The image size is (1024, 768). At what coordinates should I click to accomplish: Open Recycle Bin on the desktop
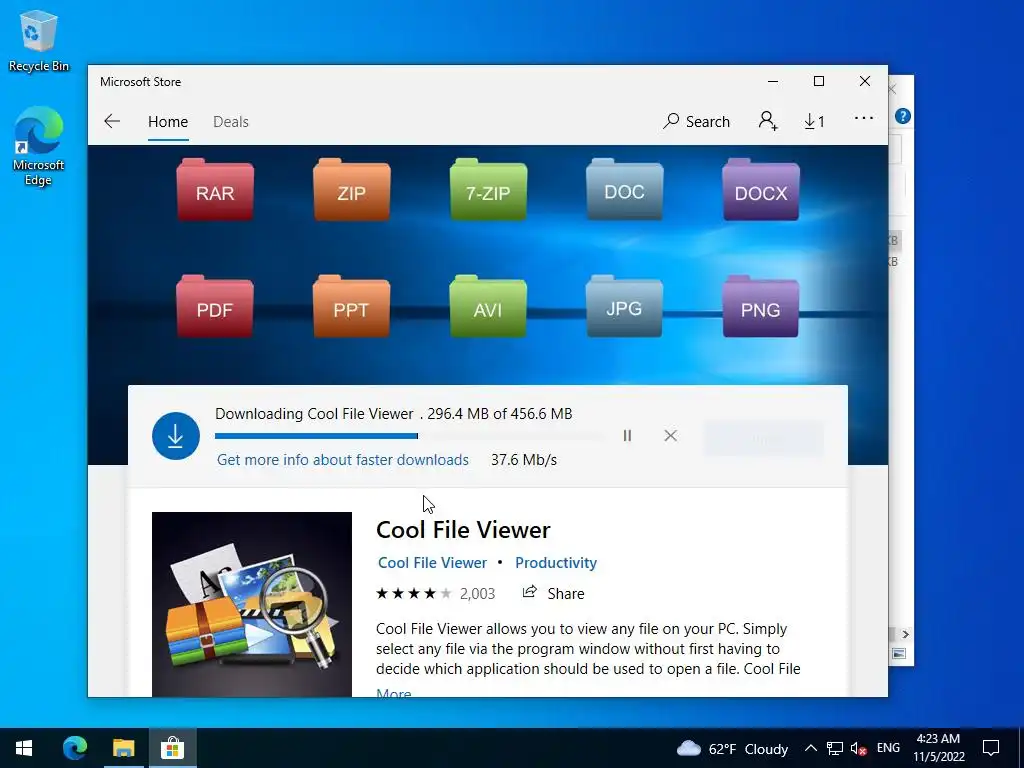pyautogui.click(x=39, y=42)
